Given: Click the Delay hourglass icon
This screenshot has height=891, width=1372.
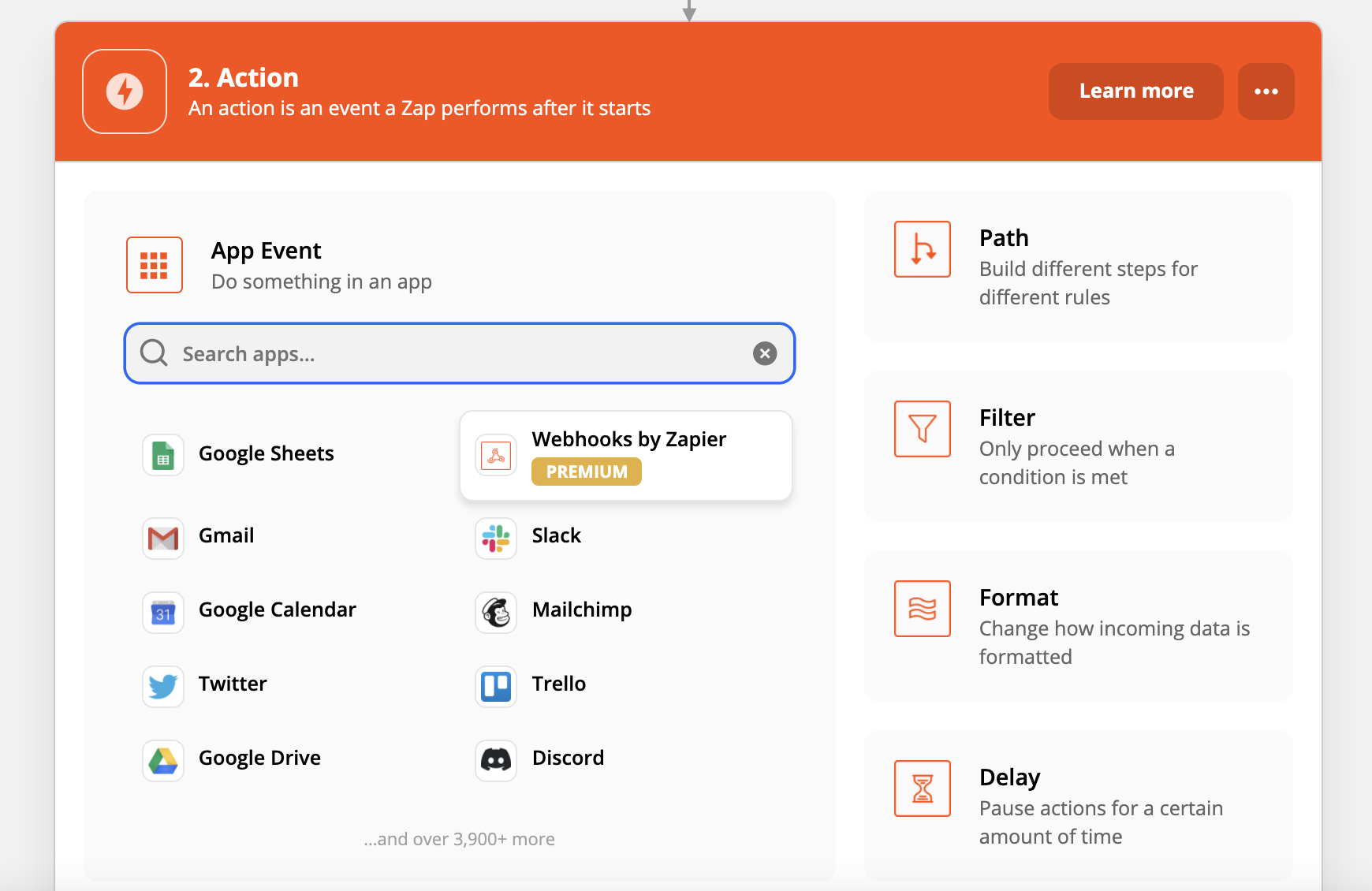Looking at the screenshot, I should click(x=923, y=788).
